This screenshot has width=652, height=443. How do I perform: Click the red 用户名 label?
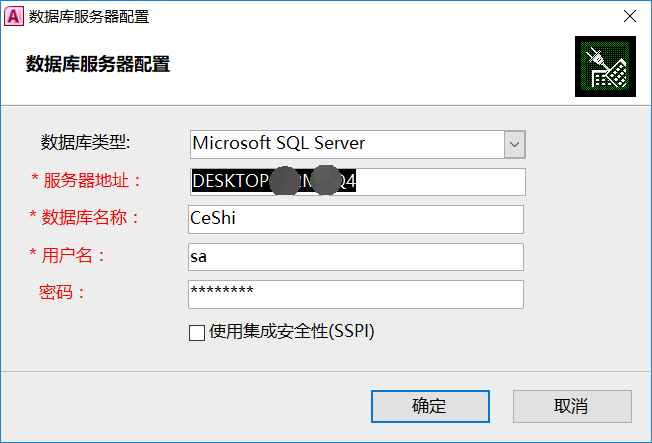67,255
